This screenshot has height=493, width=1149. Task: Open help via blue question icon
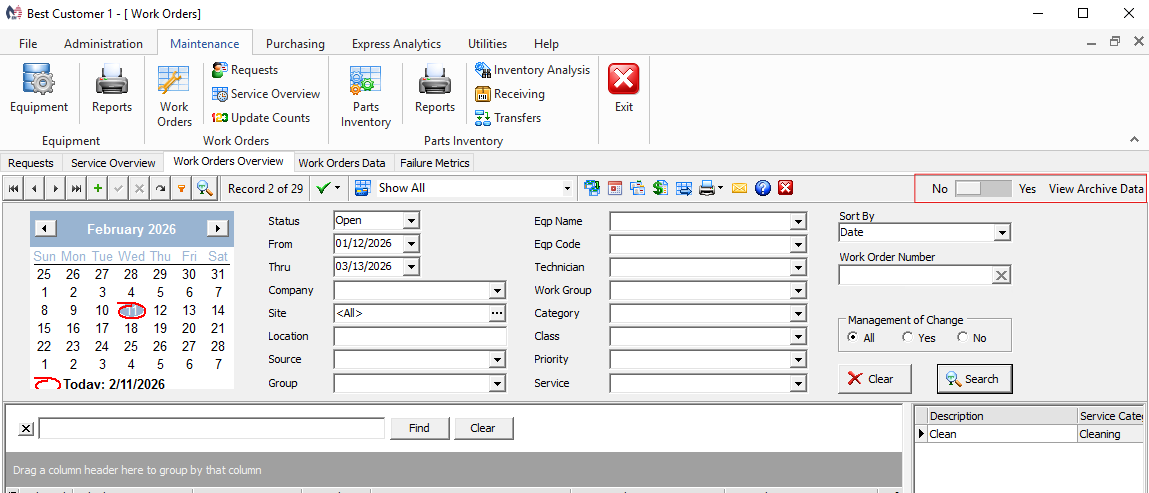762,188
